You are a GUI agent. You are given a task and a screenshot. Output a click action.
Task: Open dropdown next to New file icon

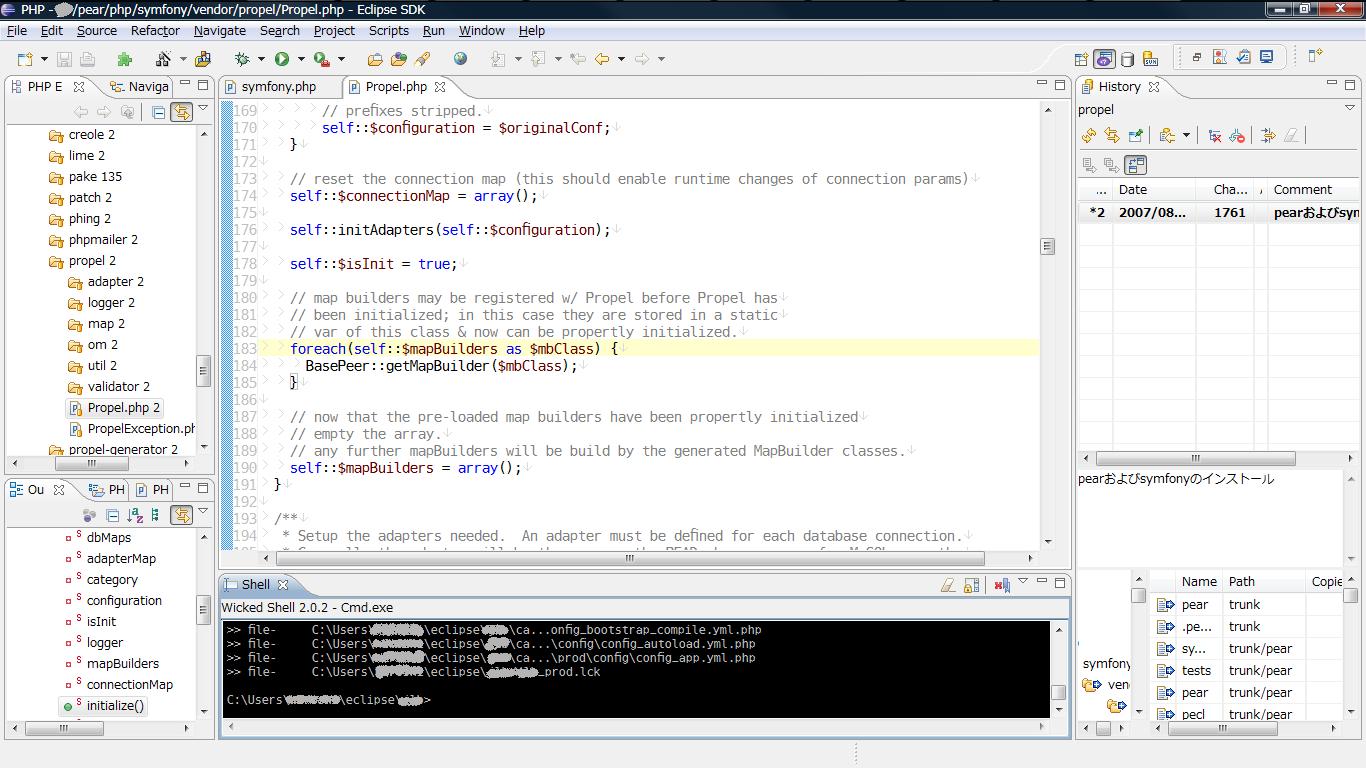[x=43, y=59]
